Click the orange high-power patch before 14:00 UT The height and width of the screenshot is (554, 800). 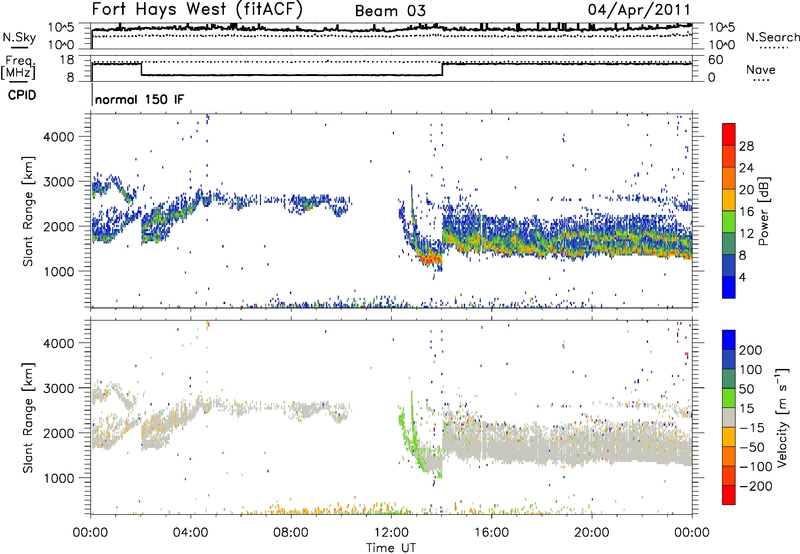[x=431, y=259]
